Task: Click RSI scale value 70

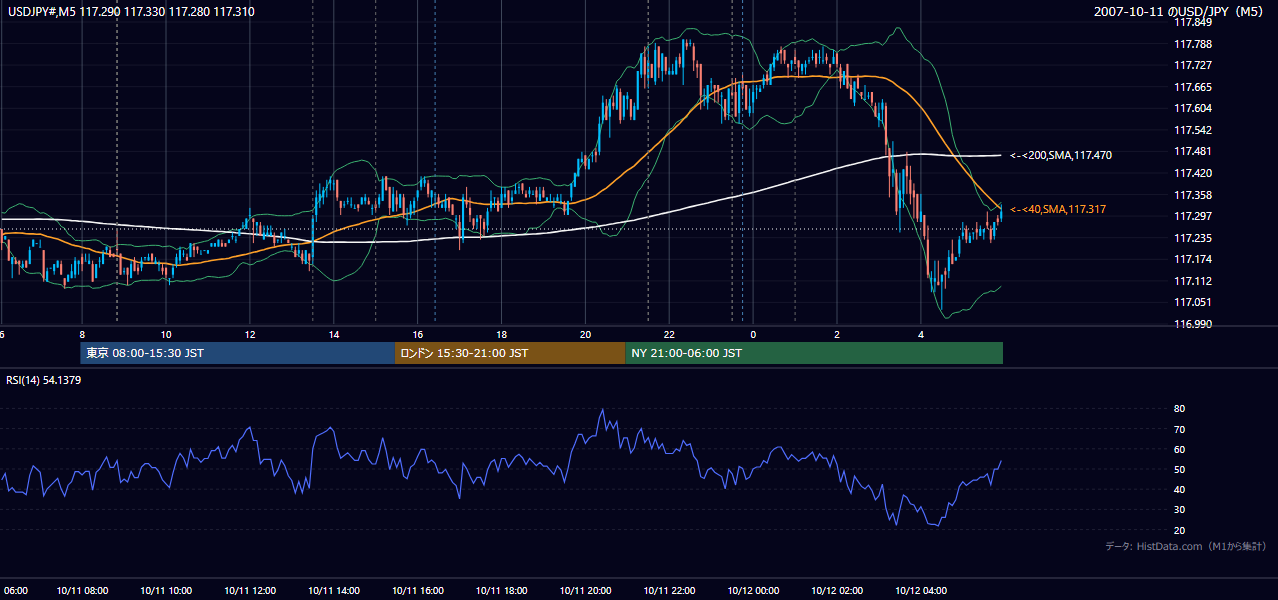Action: pos(1179,429)
